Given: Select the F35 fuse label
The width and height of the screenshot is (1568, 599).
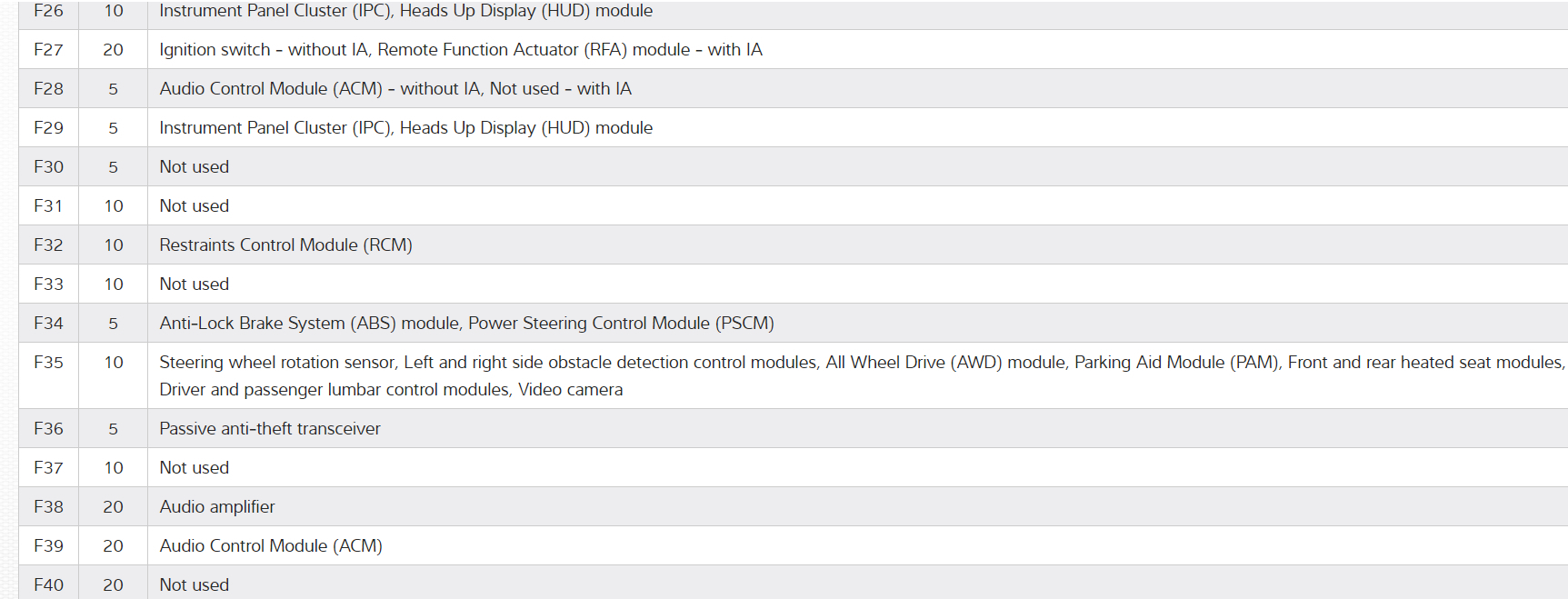Looking at the screenshot, I should pyautogui.click(x=48, y=363).
